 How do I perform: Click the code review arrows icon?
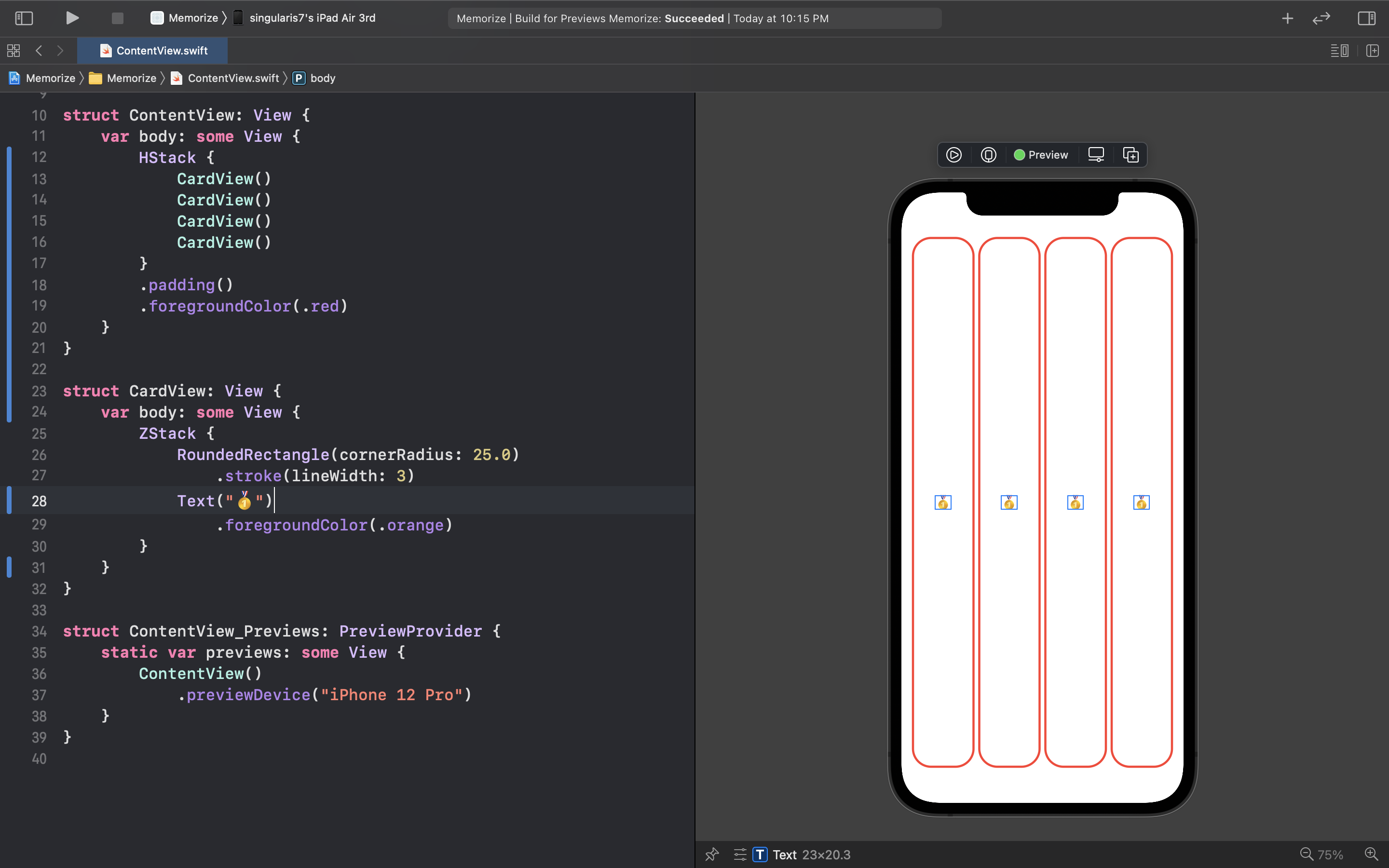pyautogui.click(x=1321, y=18)
